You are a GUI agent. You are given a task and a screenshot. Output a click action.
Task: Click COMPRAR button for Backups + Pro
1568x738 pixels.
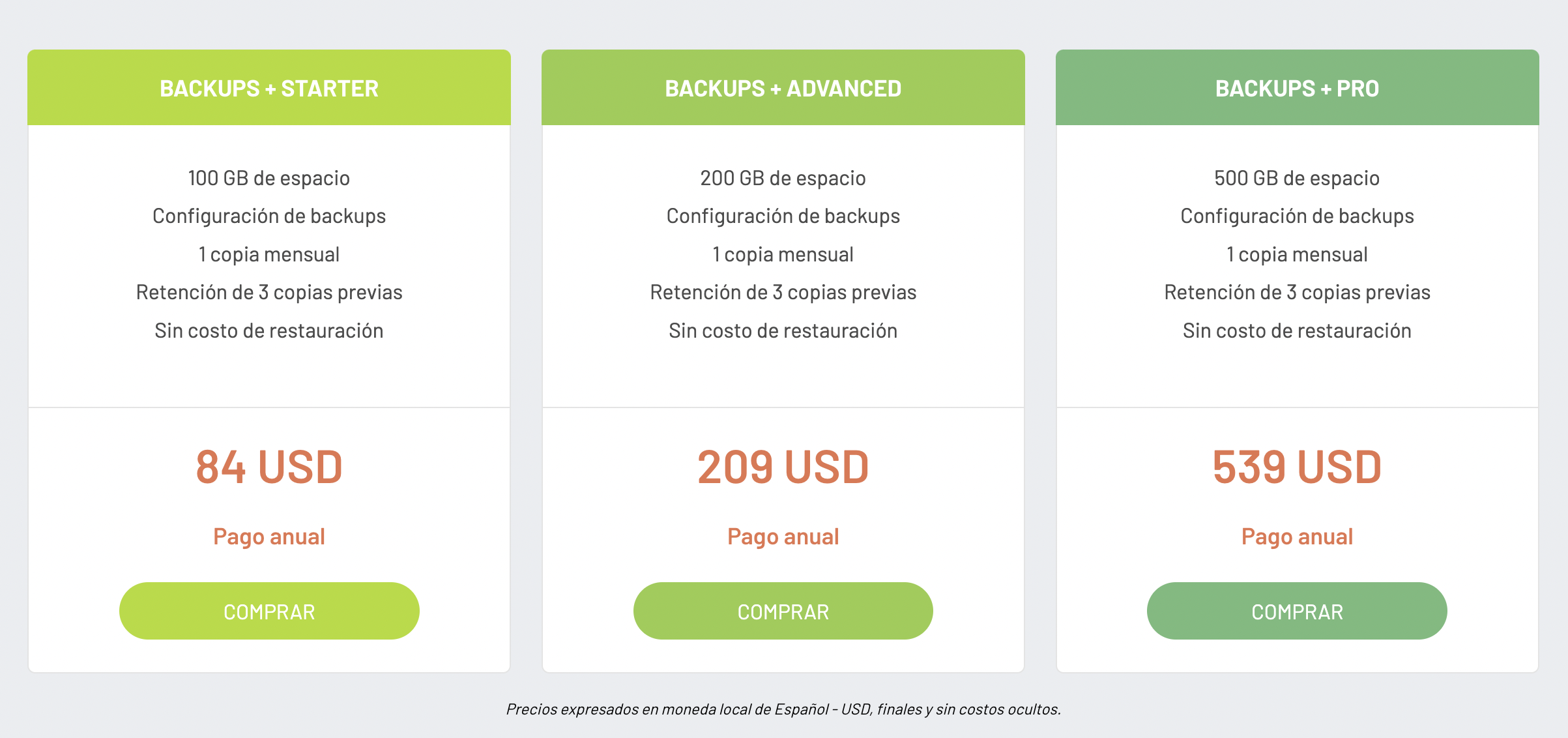point(1297,611)
